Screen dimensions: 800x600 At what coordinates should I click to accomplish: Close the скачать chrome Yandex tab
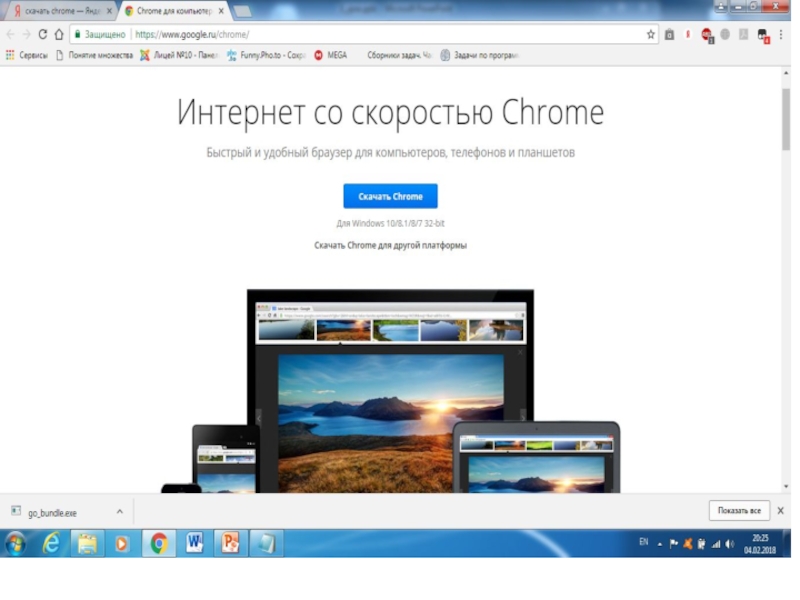(x=109, y=11)
